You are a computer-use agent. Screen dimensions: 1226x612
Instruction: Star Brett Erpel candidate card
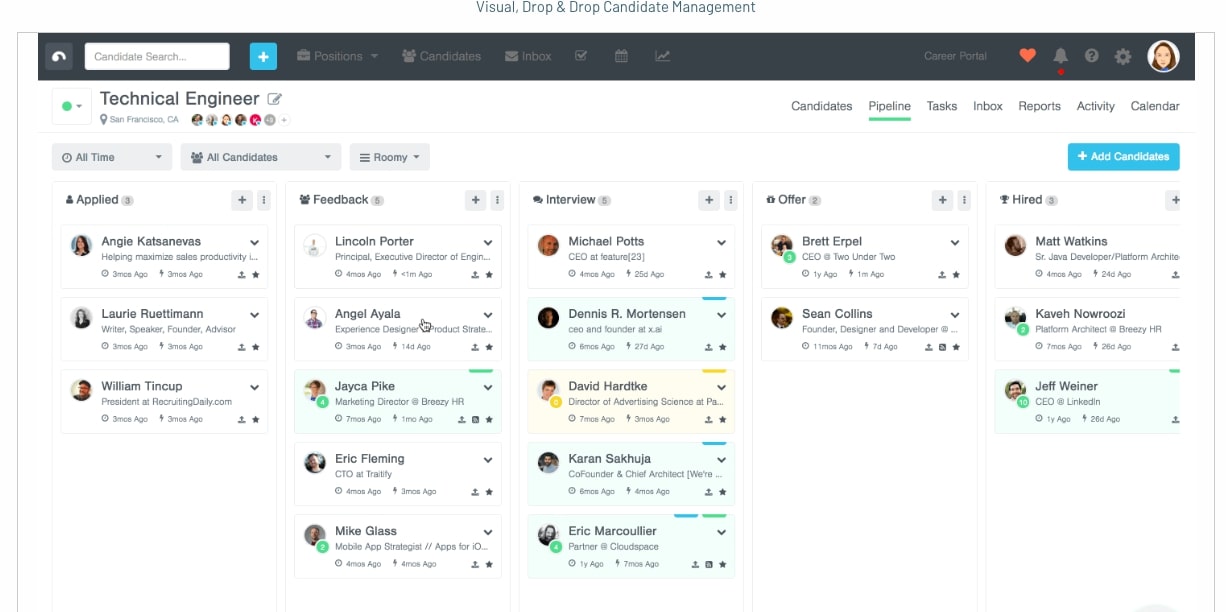956,274
